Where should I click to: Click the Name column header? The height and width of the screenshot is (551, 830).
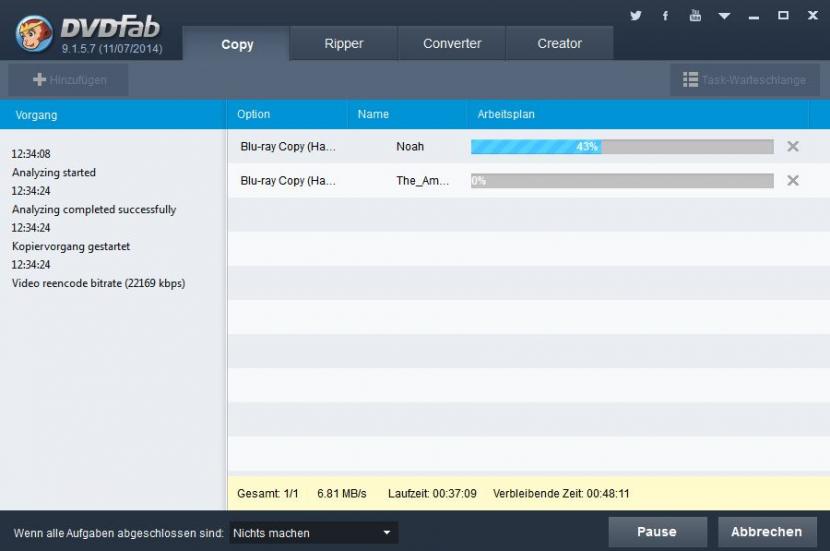[x=407, y=114]
